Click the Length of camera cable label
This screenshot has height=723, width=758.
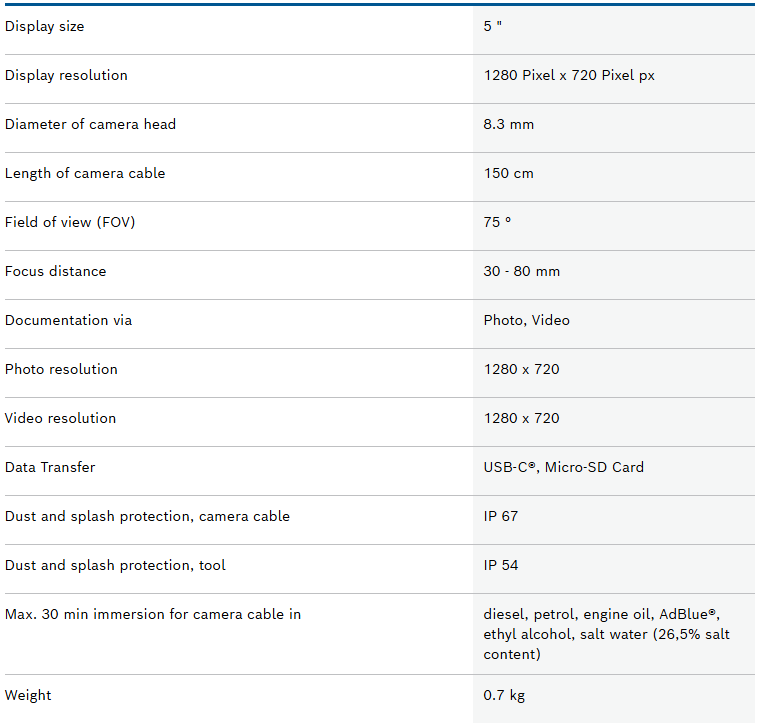(85, 174)
